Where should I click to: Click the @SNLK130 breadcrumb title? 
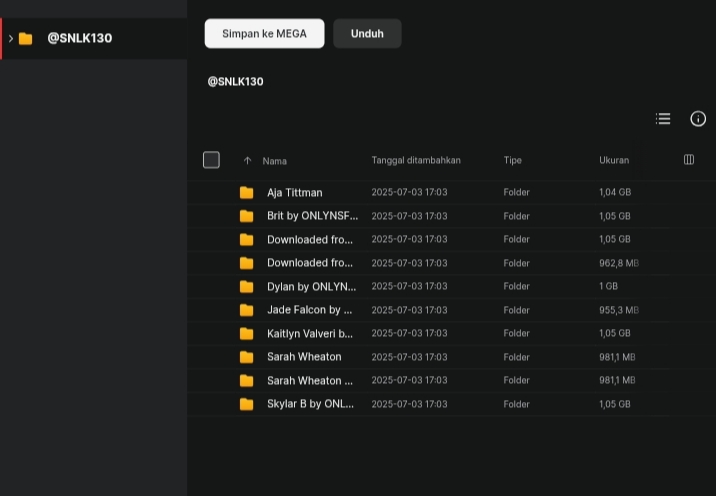tap(236, 82)
